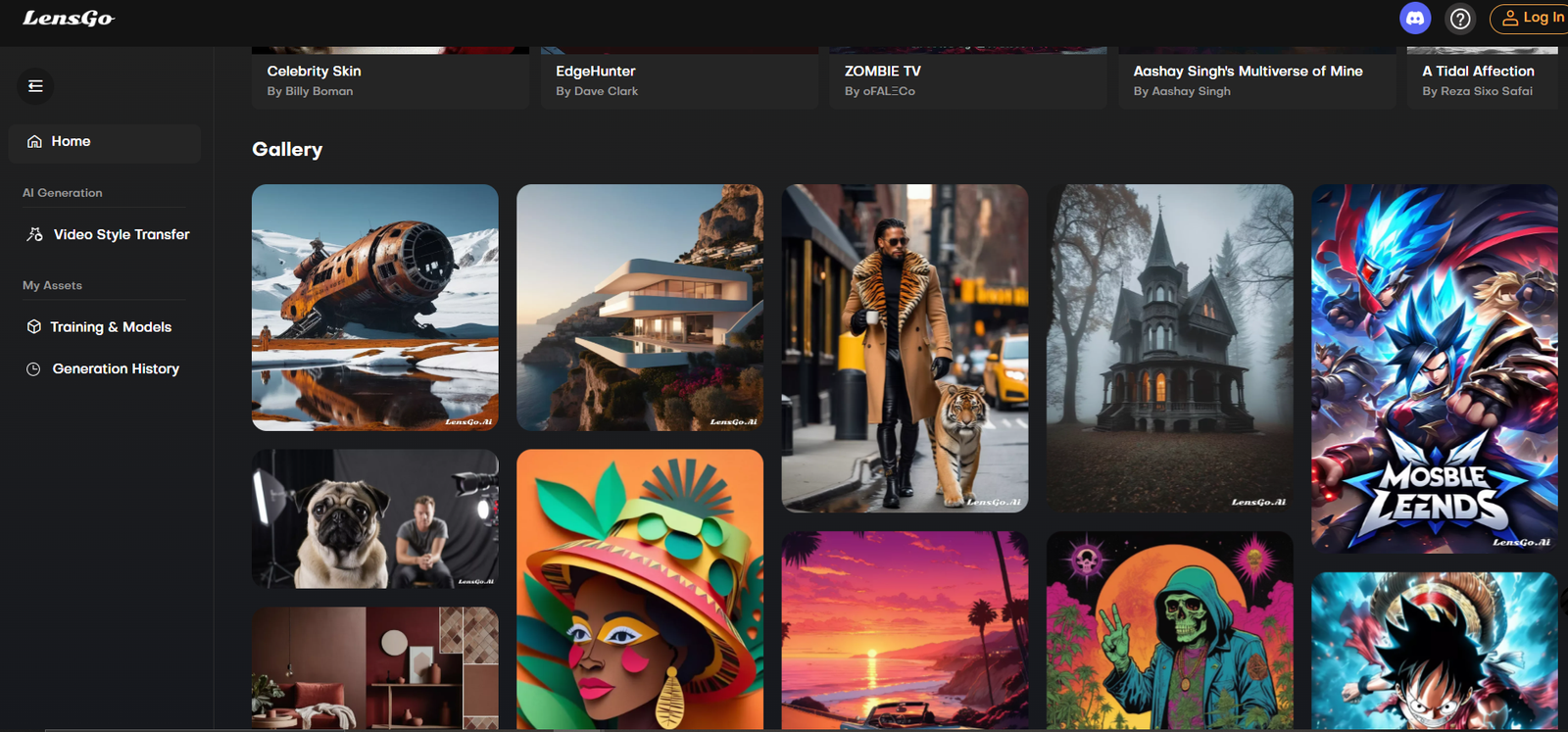Click the Training & Models cube icon

click(x=33, y=326)
